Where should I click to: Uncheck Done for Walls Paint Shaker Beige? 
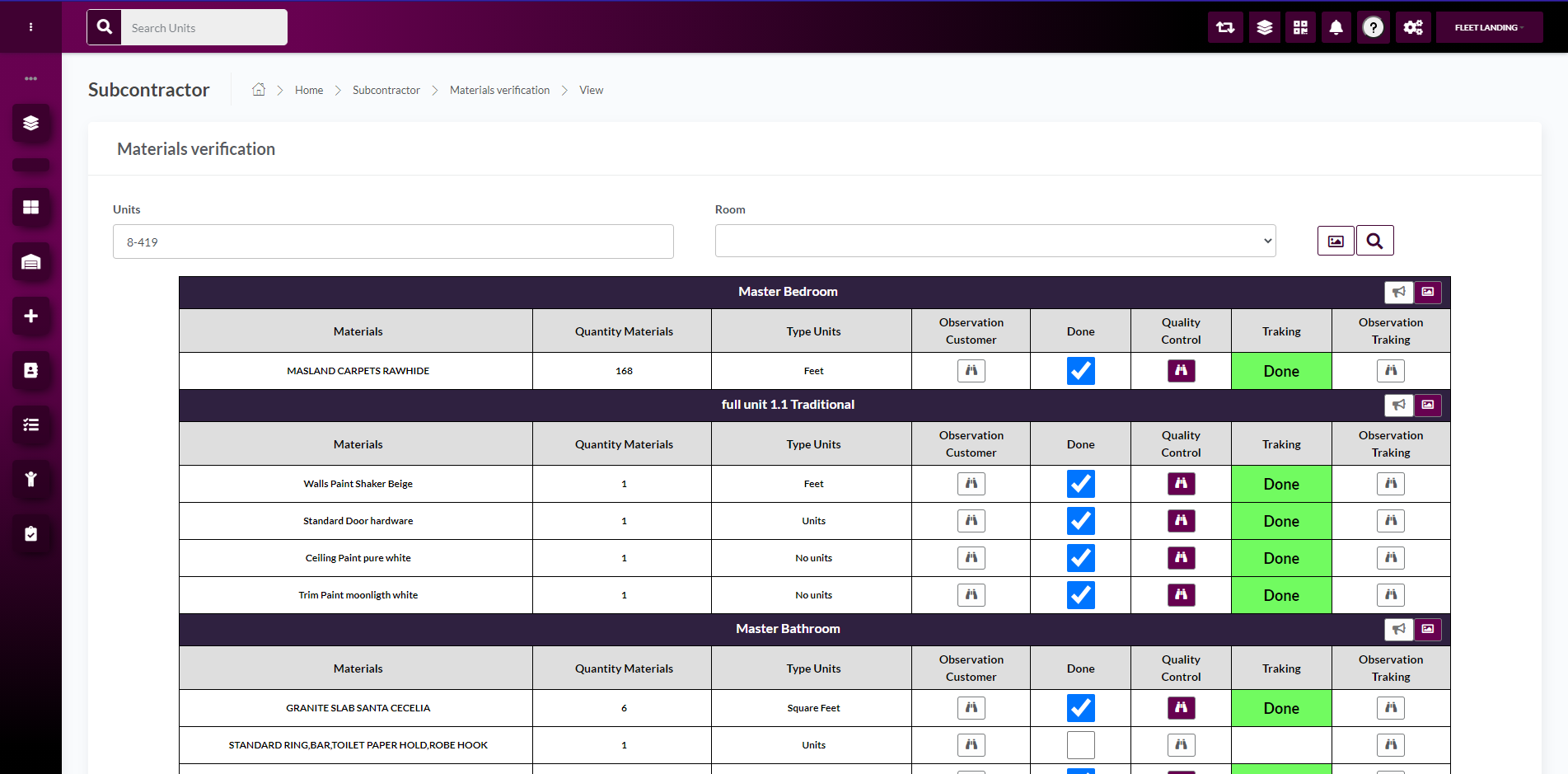(x=1080, y=484)
